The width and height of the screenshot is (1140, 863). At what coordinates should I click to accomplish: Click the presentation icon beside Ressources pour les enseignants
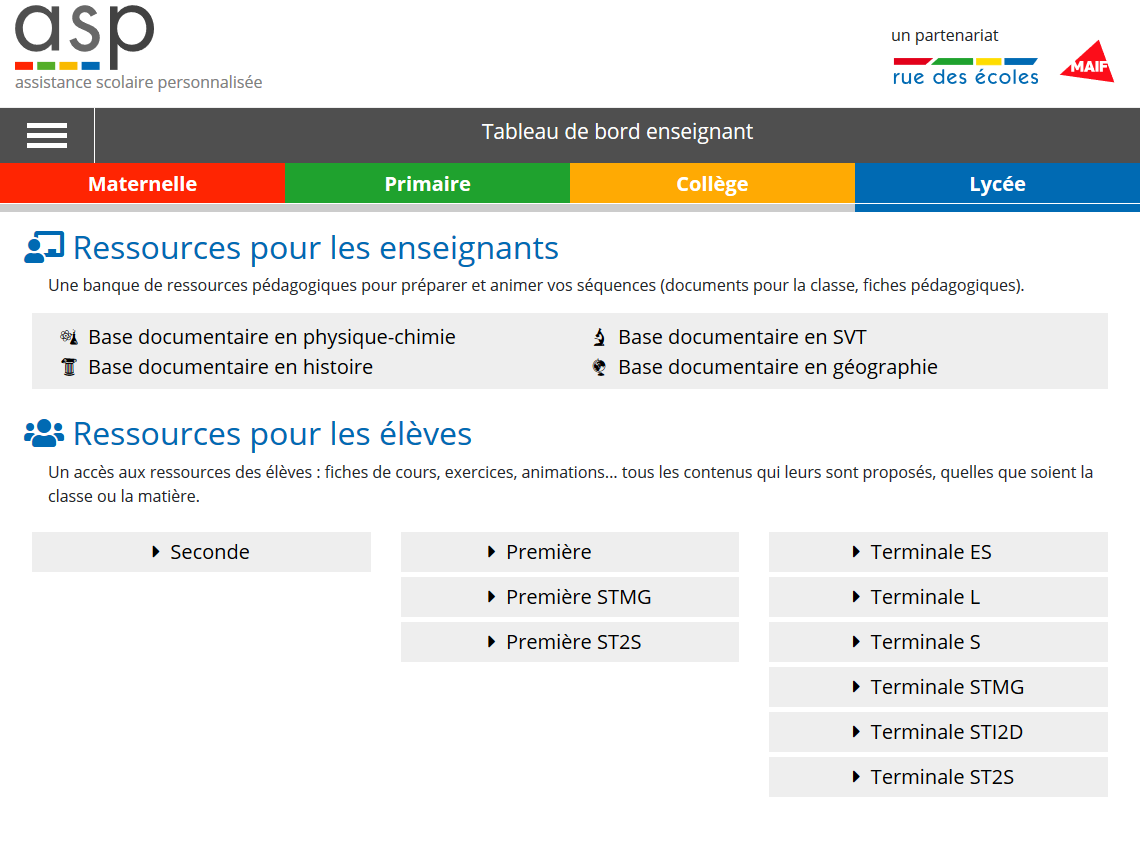[42, 246]
